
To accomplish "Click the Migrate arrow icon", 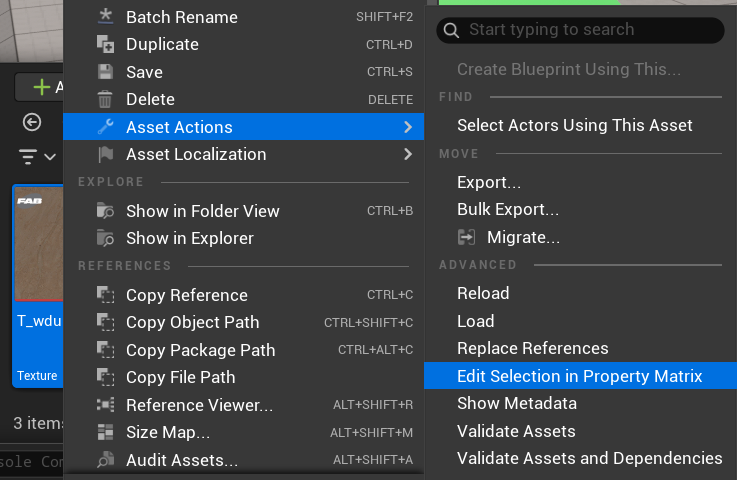I will 466,237.
